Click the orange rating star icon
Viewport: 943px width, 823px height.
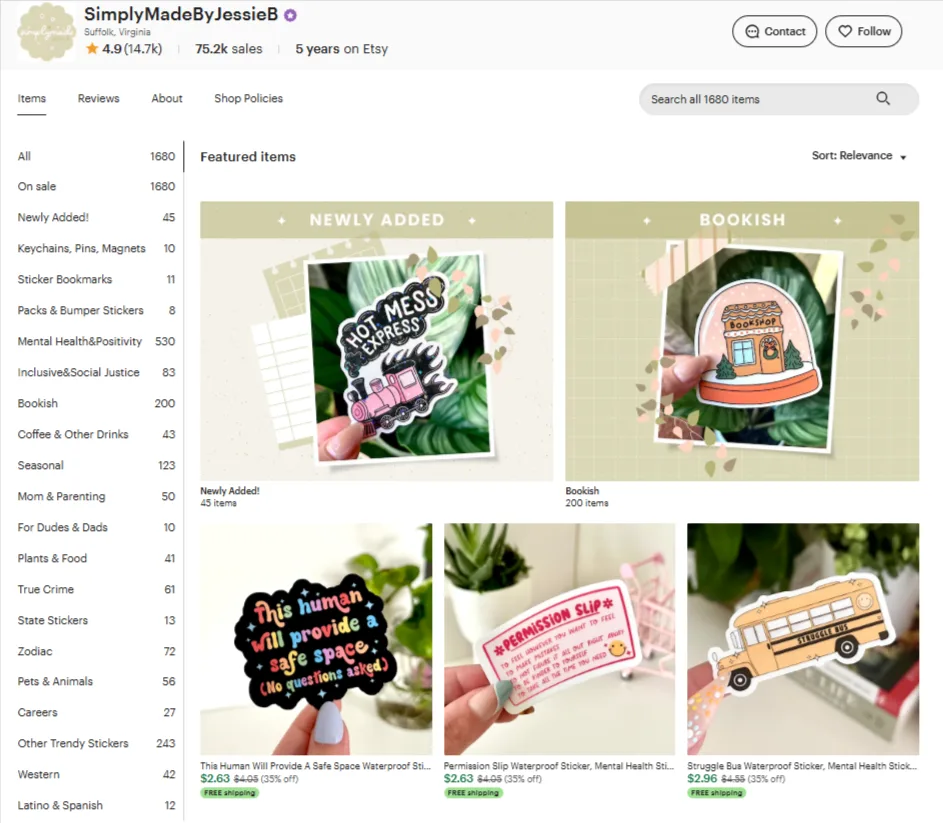(x=92, y=49)
